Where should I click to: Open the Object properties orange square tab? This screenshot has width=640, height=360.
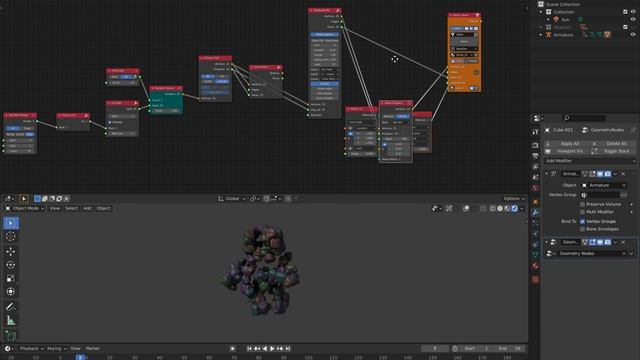pyautogui.click(x=536, y=202)
